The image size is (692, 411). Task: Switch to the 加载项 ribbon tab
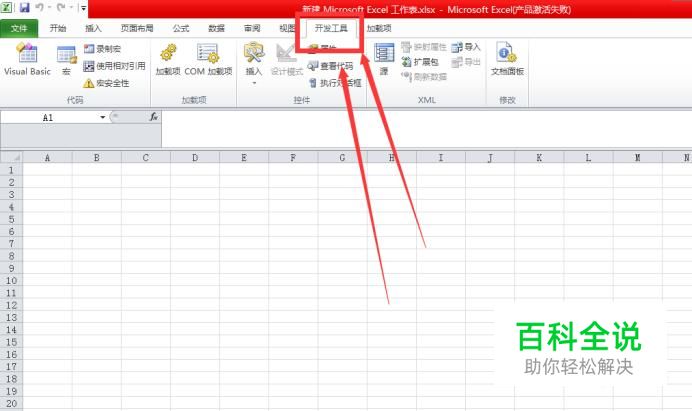click(x=379, y=28)
